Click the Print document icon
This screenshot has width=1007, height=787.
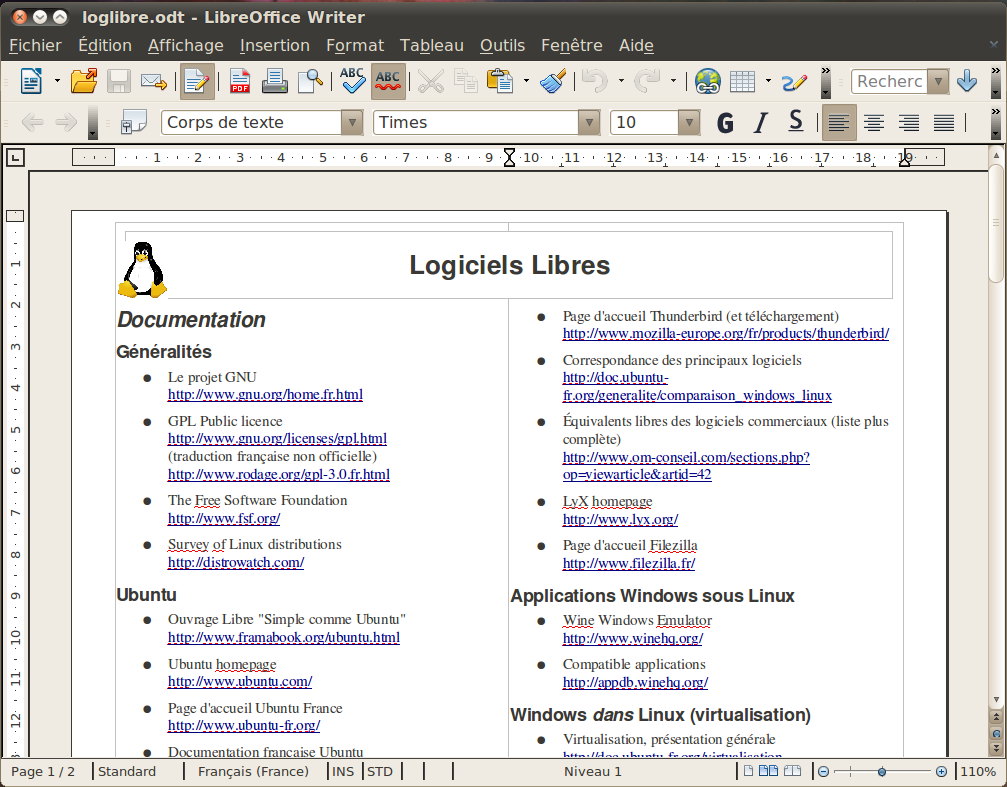point(275,81)
